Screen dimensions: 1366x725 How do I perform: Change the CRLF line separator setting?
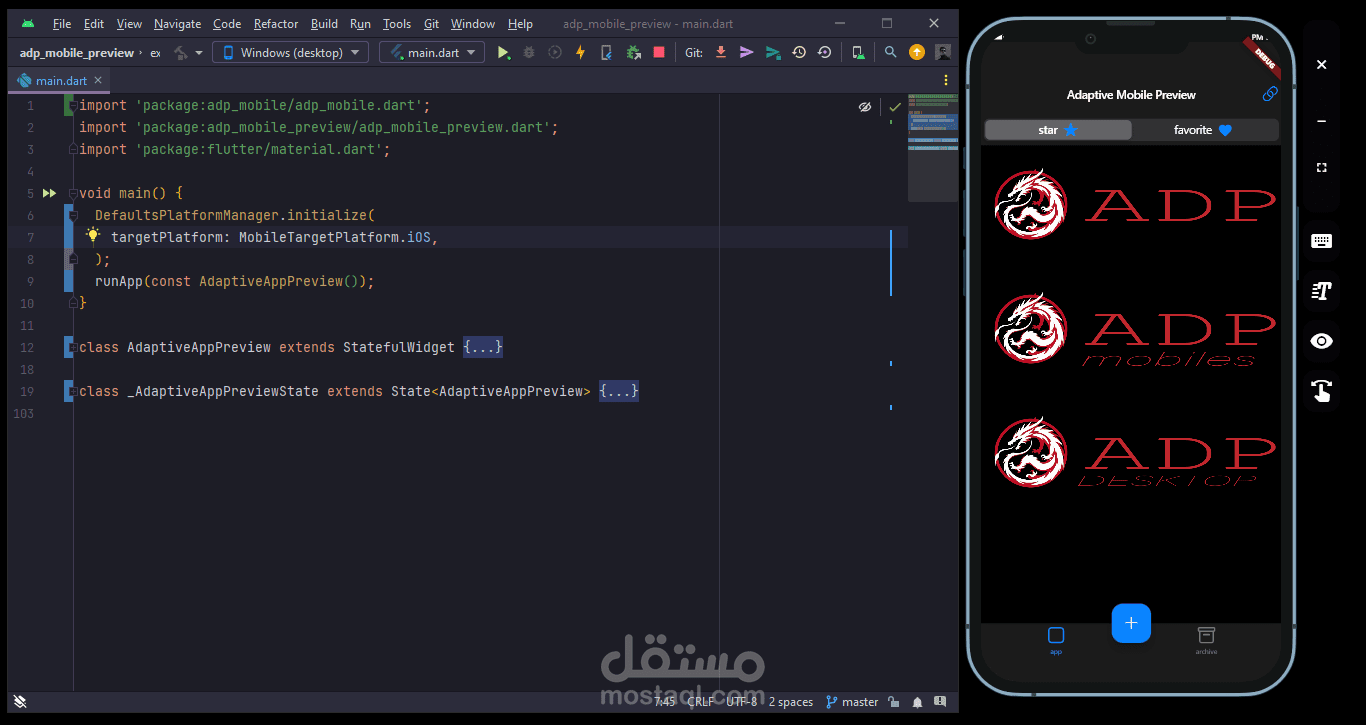coord(701,702)
